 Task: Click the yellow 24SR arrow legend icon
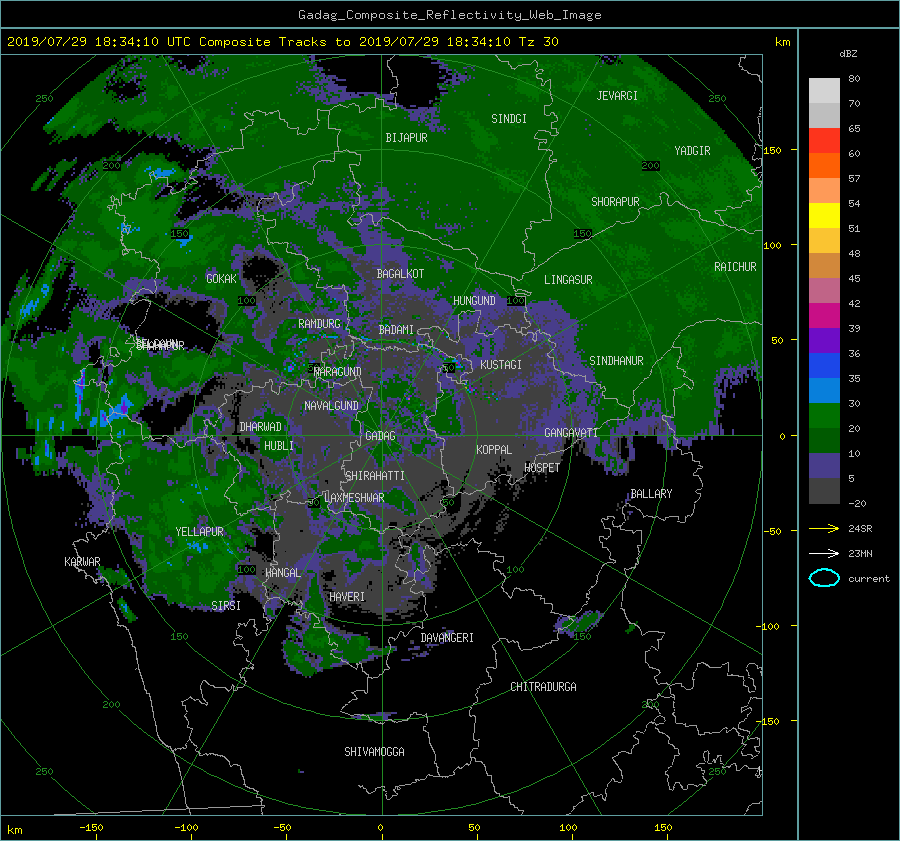pos(824,529)
